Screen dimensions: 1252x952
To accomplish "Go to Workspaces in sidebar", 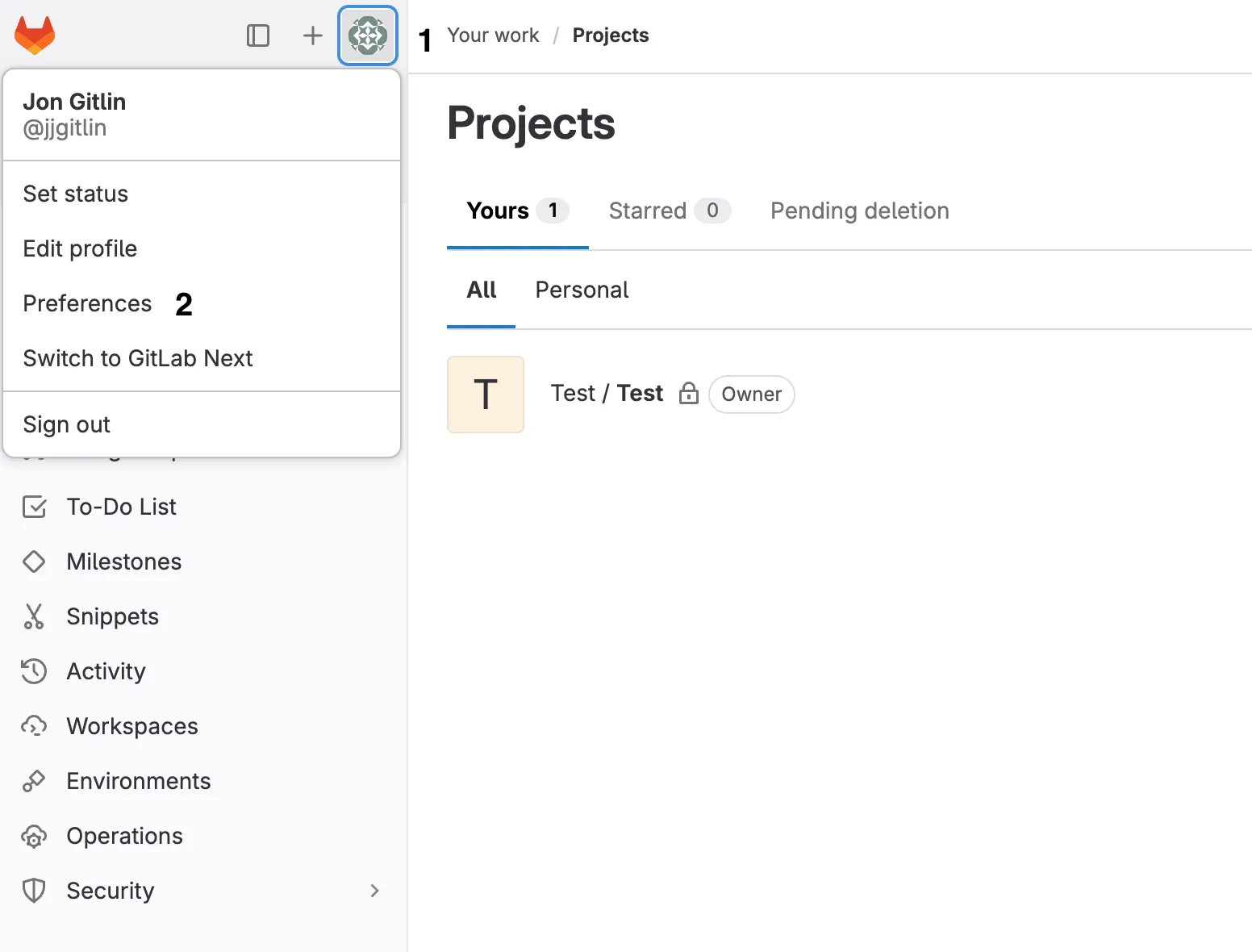I will [203, 726].
